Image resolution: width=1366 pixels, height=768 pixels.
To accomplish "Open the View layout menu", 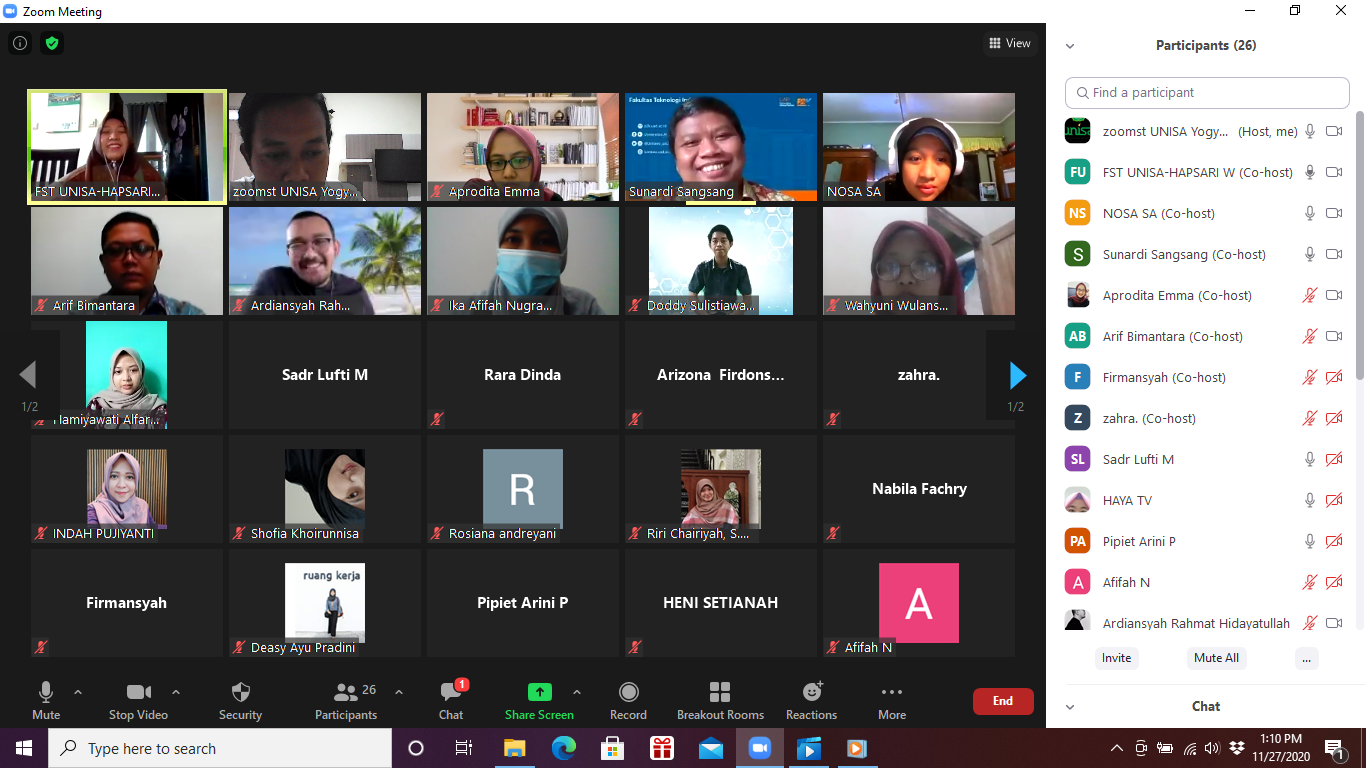I will click(x=1009, y=43).
